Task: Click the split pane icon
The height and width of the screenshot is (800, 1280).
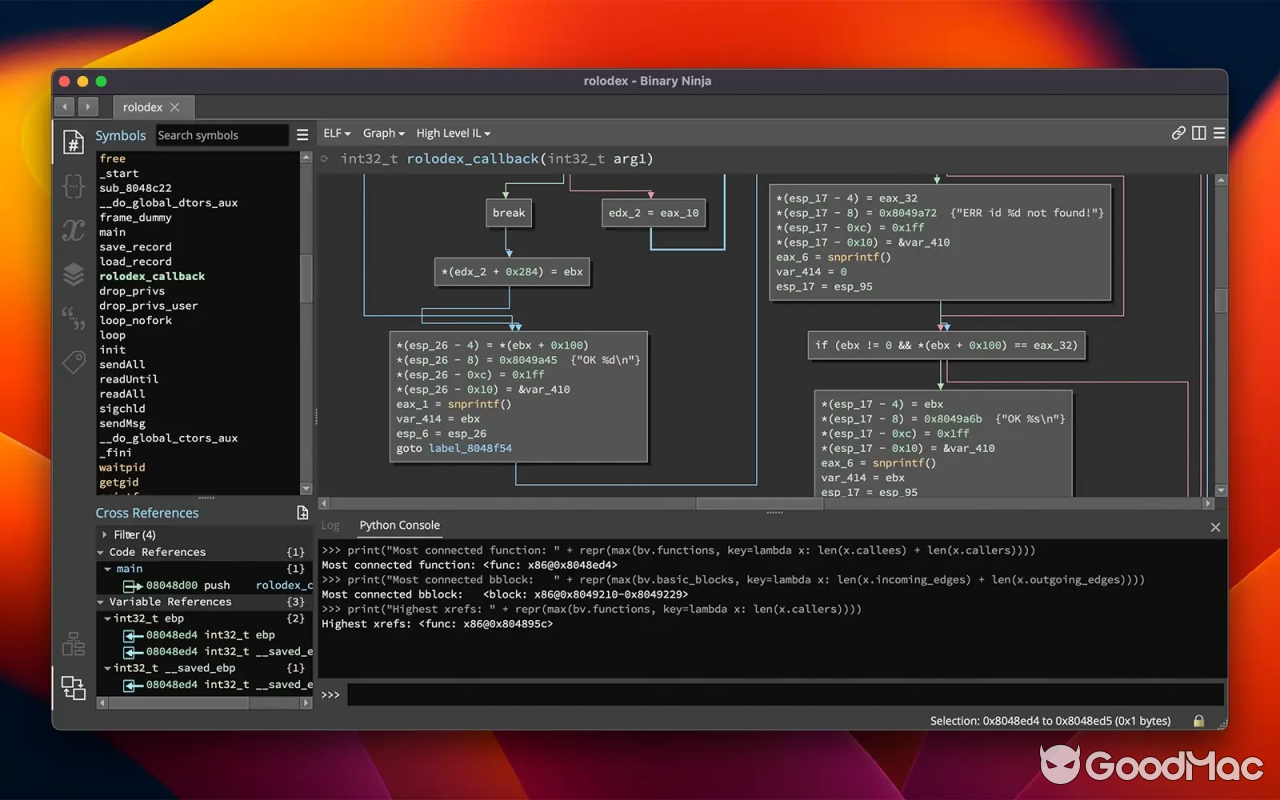Action: point(1199,133)
